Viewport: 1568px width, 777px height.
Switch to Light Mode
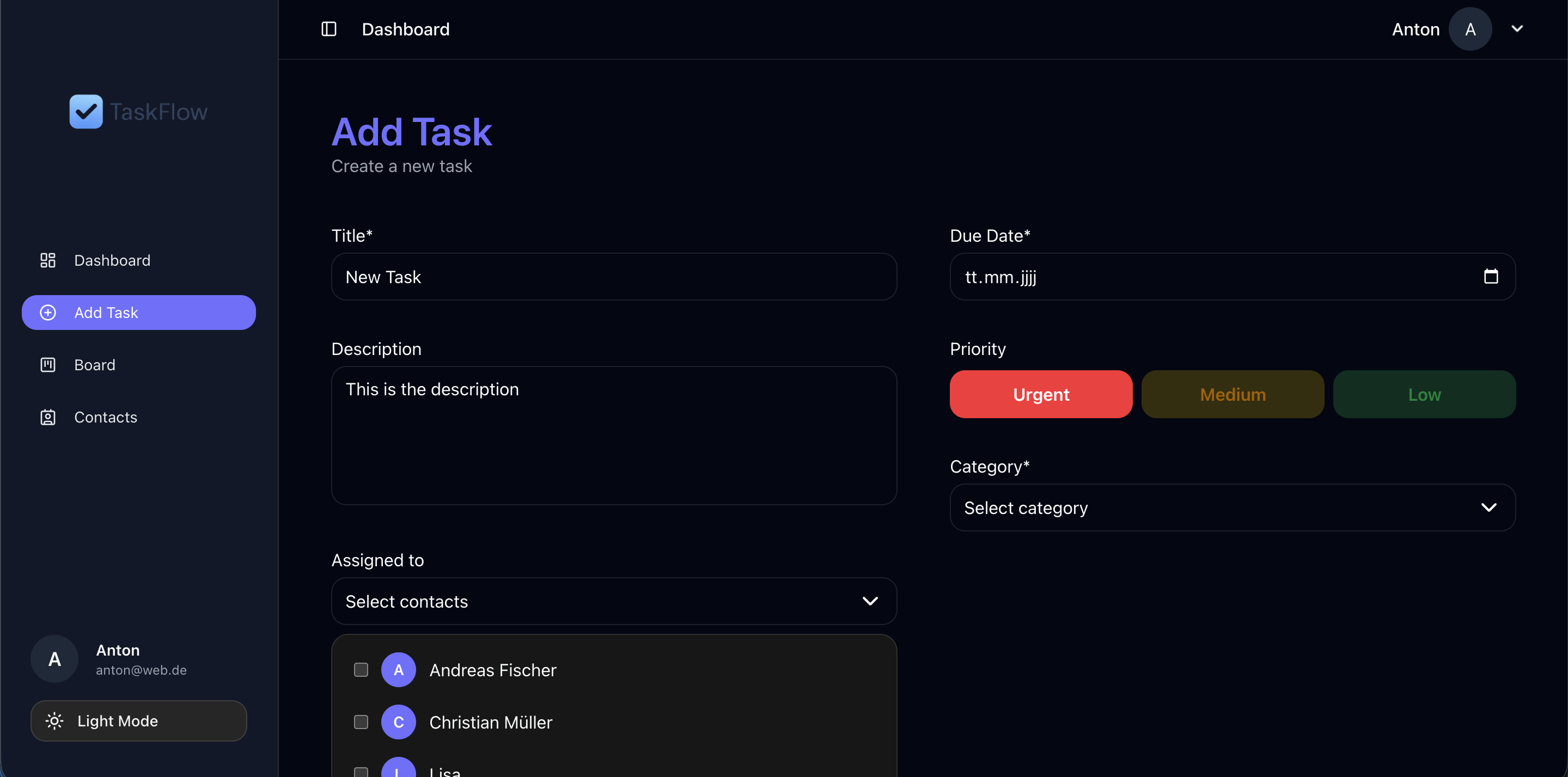pos(117,720)
